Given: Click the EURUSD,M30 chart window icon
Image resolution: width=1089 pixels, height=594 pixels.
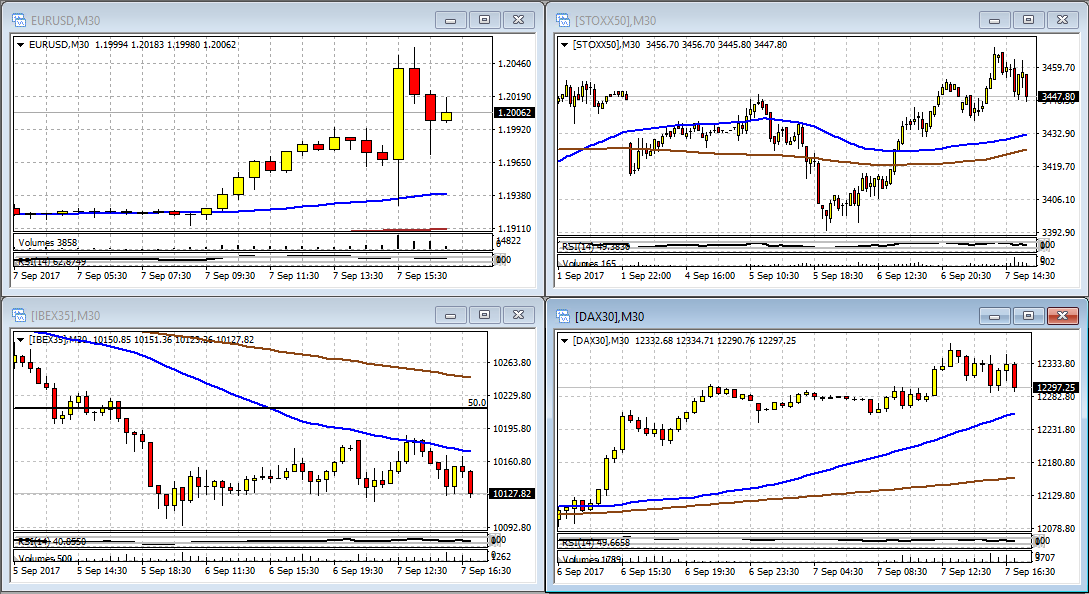Looking at the screenshot, I should click(19, 20).
